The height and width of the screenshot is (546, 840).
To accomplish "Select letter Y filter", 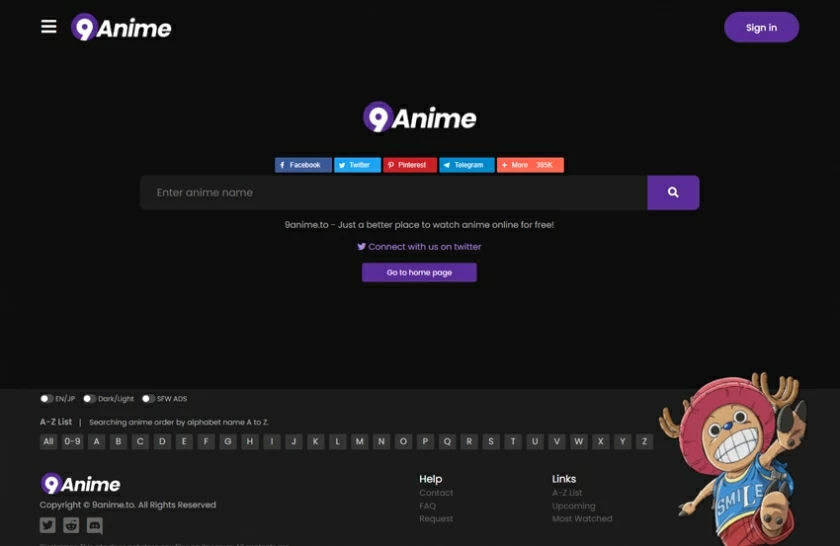I will click(622, 442).
